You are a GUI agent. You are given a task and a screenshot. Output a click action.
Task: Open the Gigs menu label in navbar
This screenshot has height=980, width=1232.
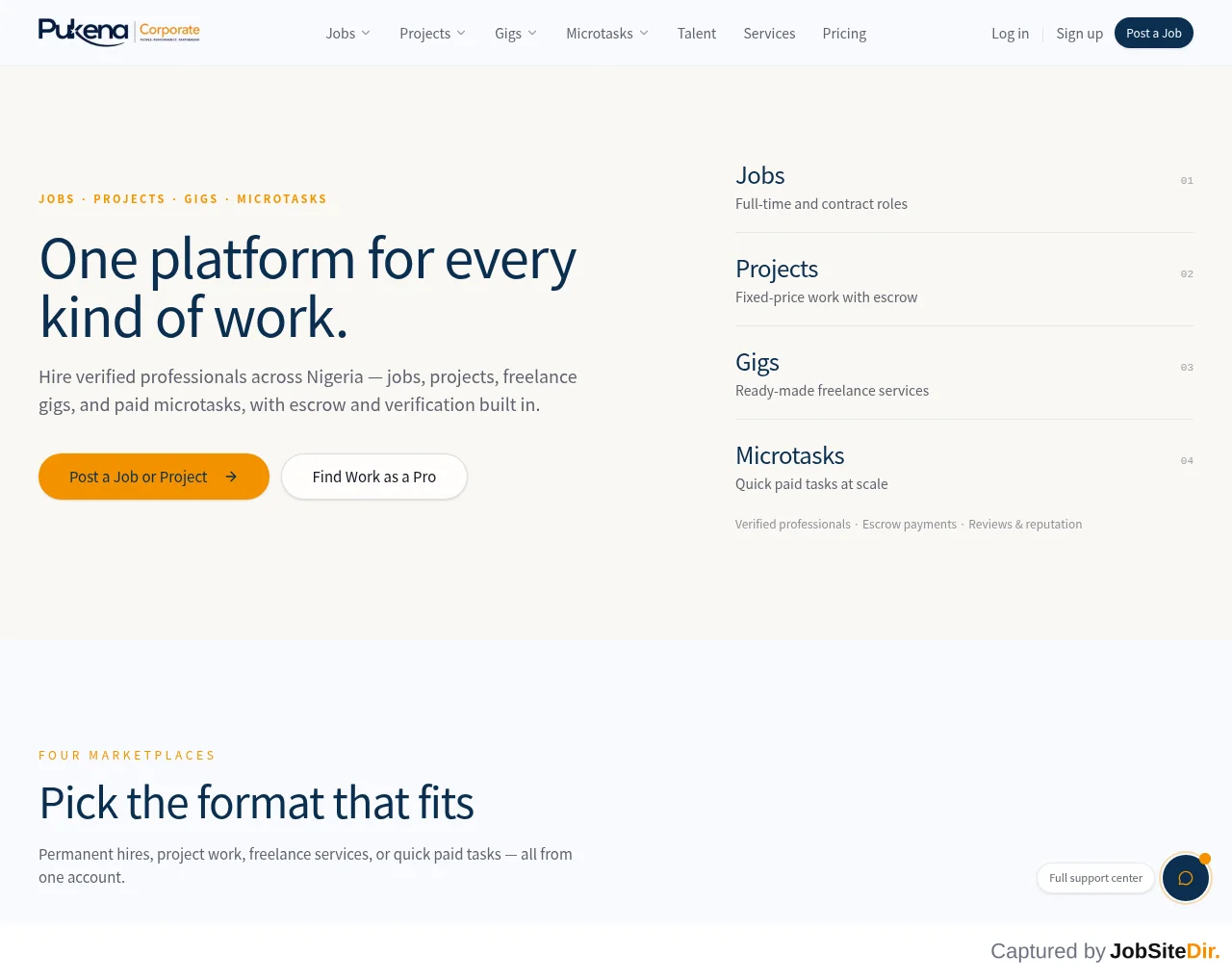[508, 33]
